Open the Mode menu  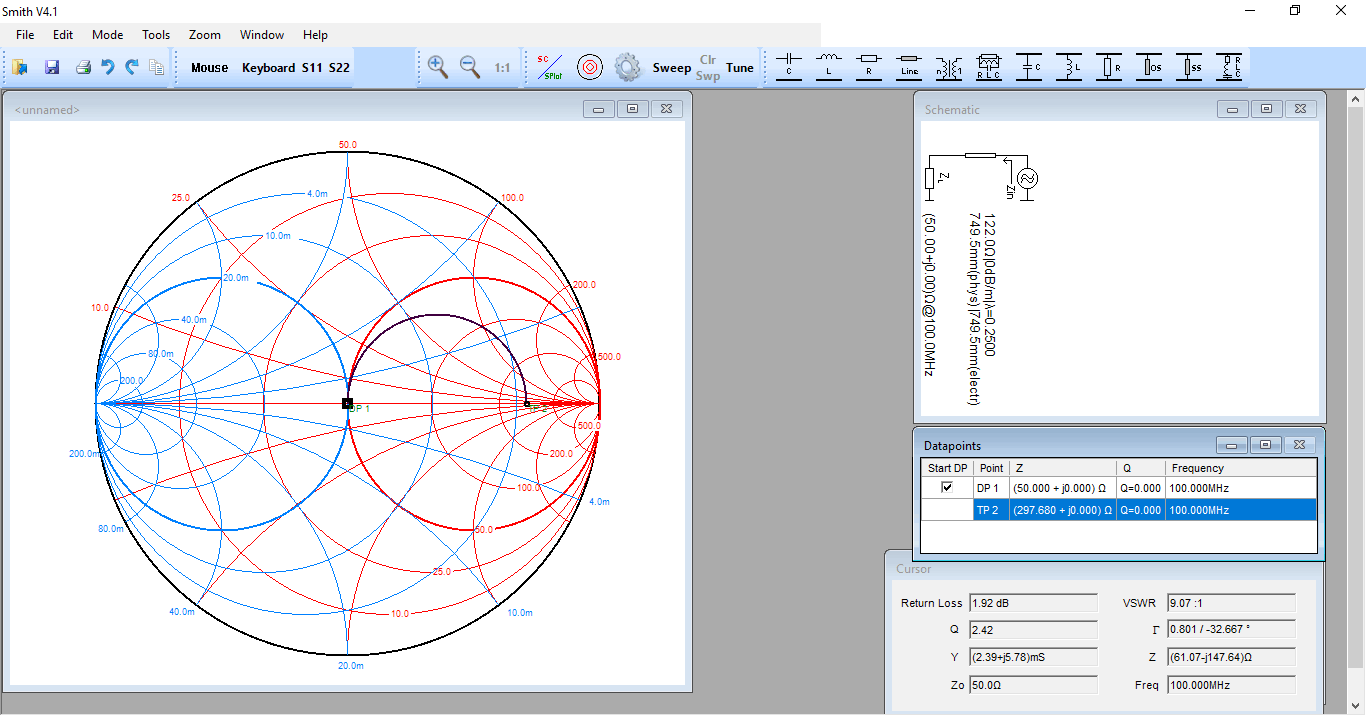(108, 35)
